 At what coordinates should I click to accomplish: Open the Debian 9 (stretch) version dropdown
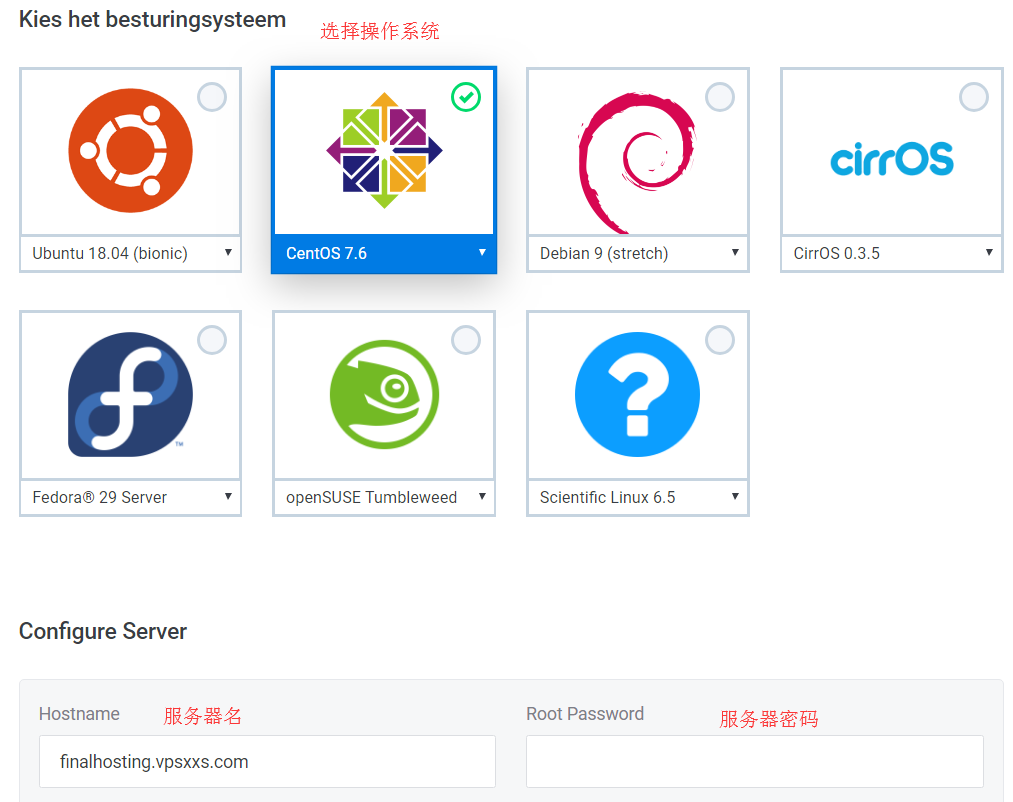638,253
